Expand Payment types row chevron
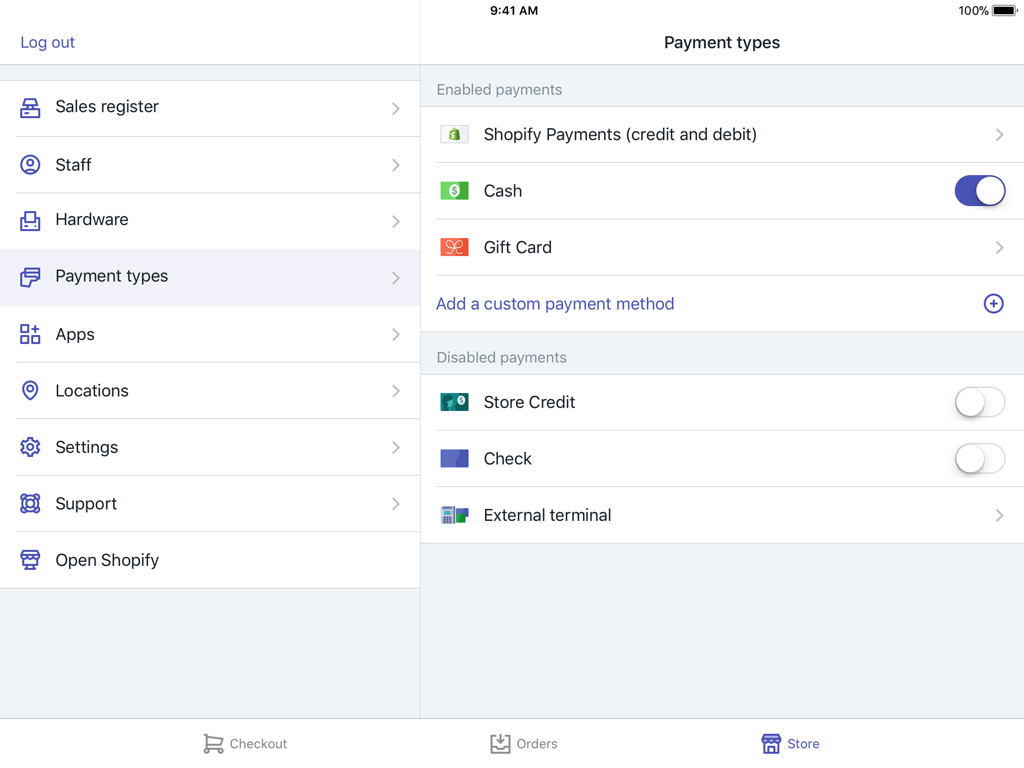The height and width of the screenshot is (768, 1024). (396, 278)
